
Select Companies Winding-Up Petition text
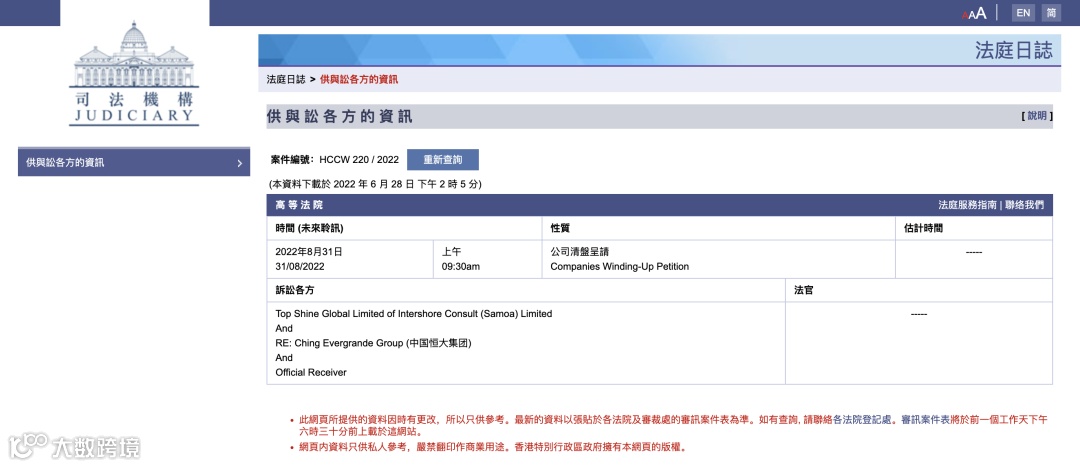point(619,267)
